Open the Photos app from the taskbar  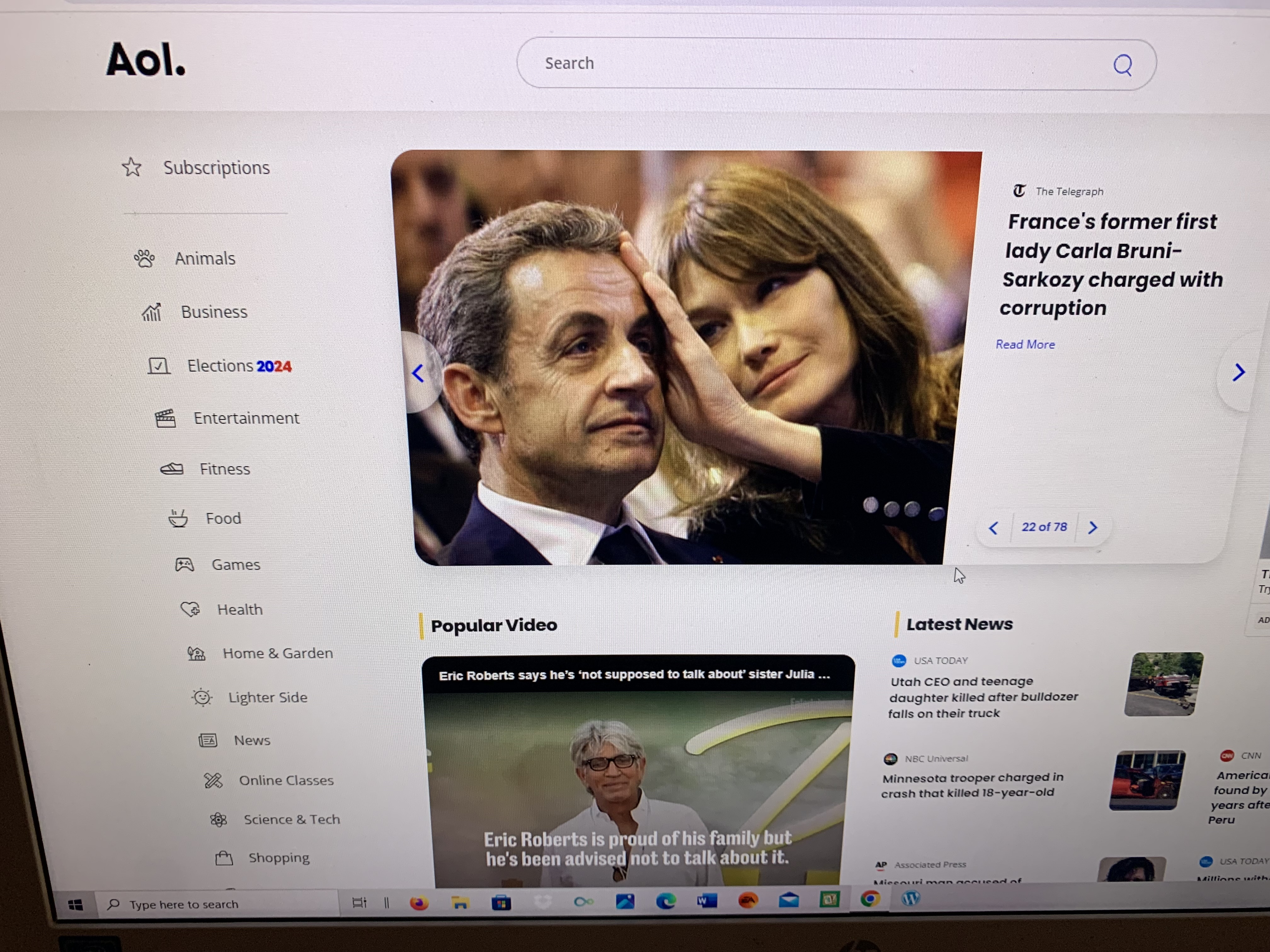pos(625,902)
